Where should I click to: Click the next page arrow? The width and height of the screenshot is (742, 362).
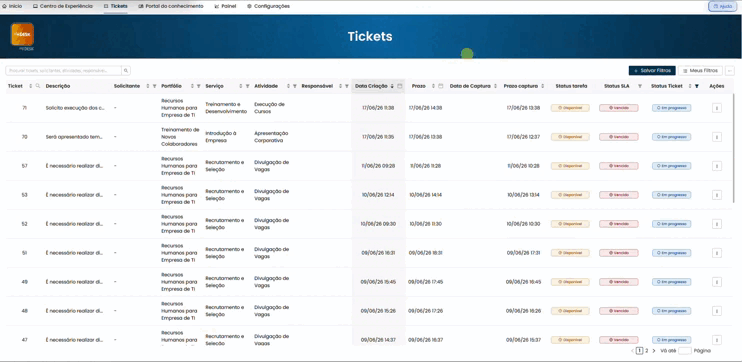point(654,351)
